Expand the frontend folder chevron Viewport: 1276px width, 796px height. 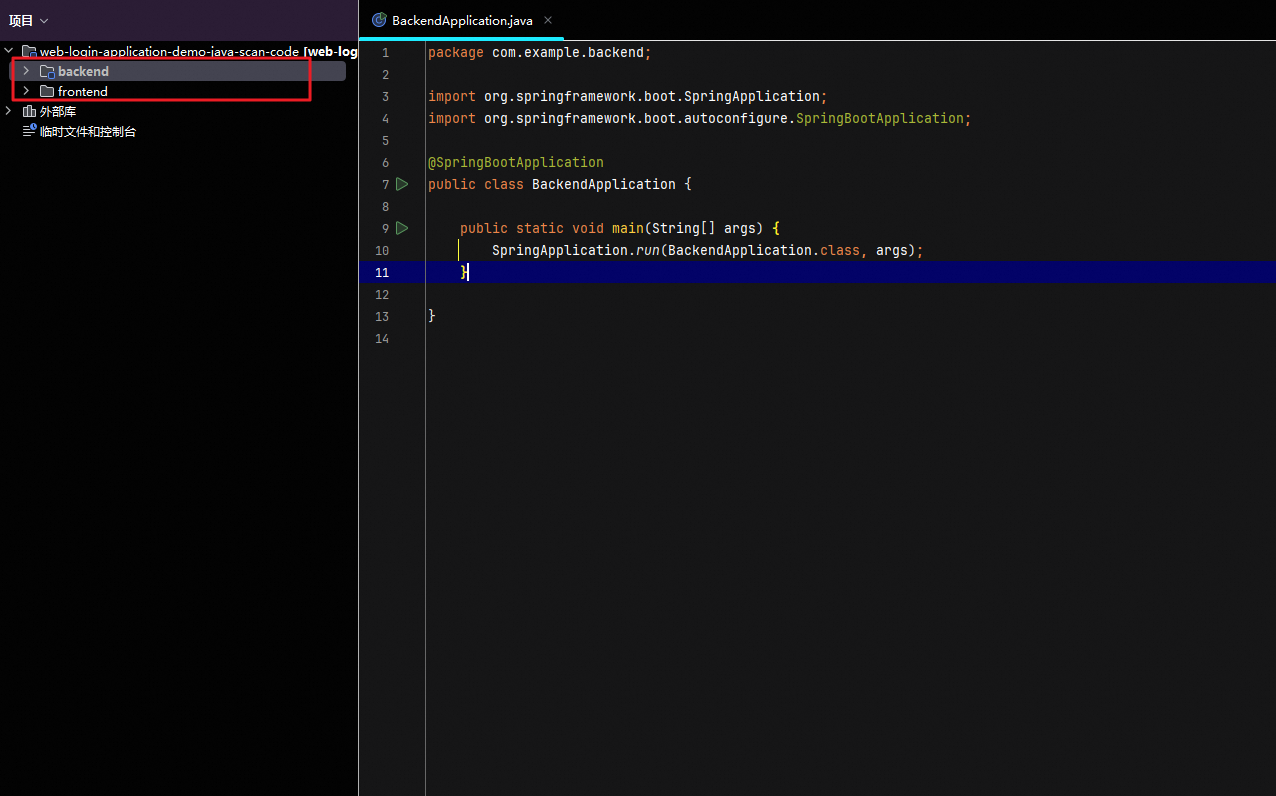click(26, 91)
